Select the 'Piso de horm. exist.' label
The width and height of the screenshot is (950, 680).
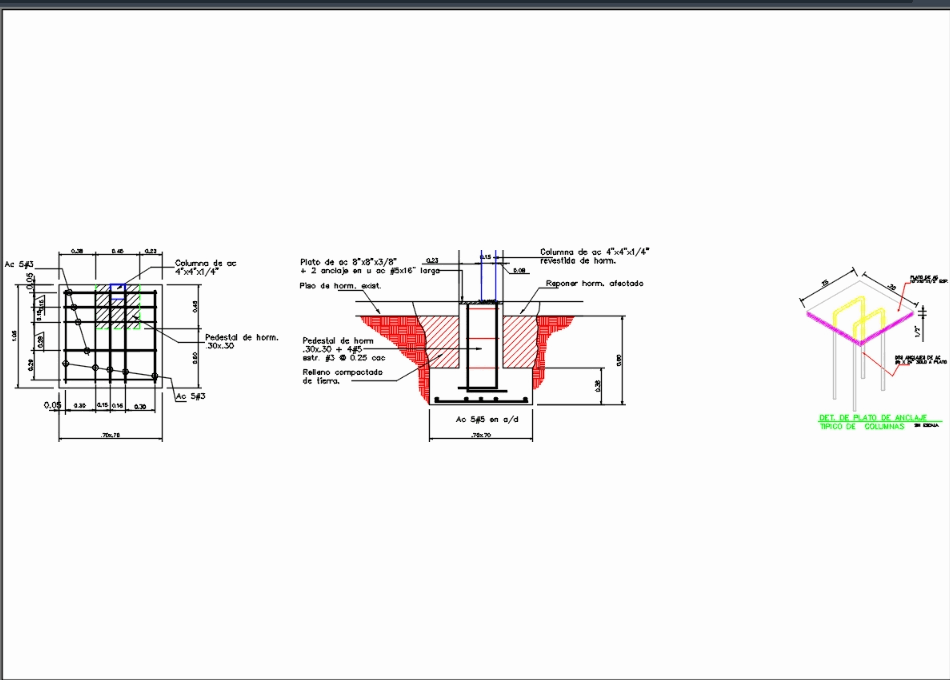[341, 286]
